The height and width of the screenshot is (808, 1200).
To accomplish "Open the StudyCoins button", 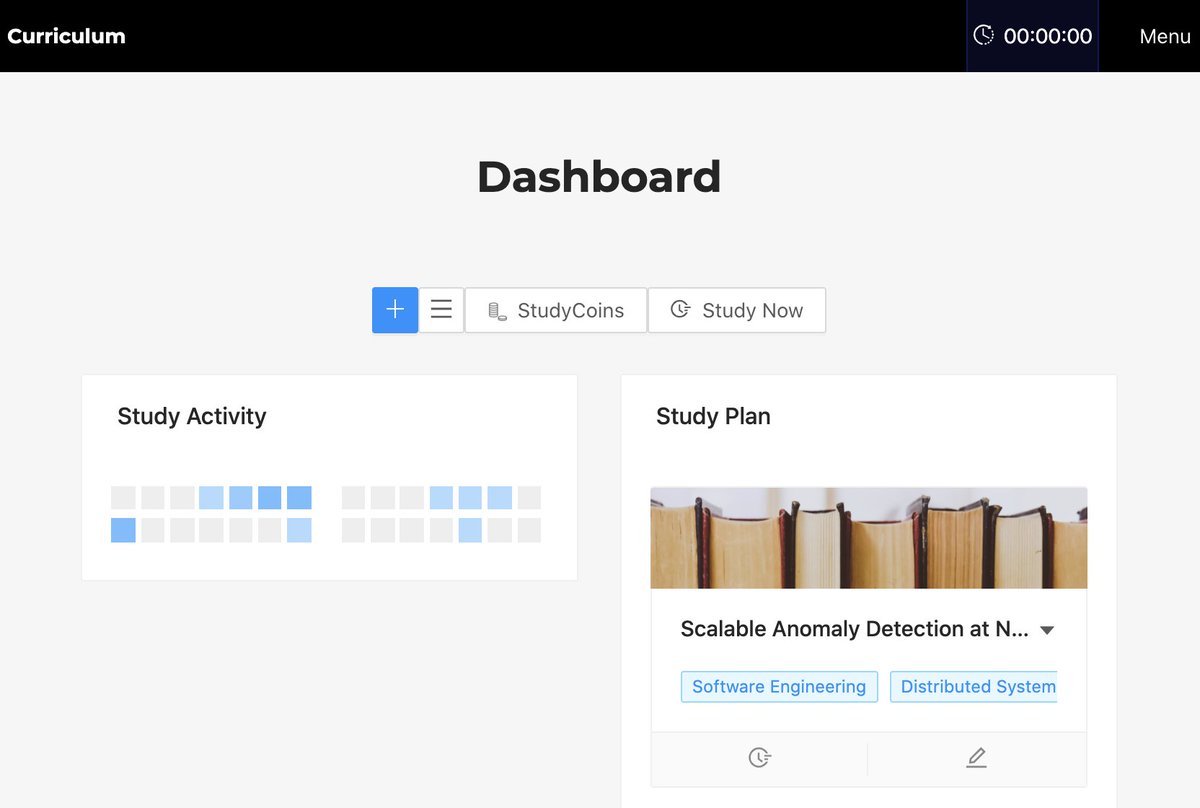I will (556, 310).
